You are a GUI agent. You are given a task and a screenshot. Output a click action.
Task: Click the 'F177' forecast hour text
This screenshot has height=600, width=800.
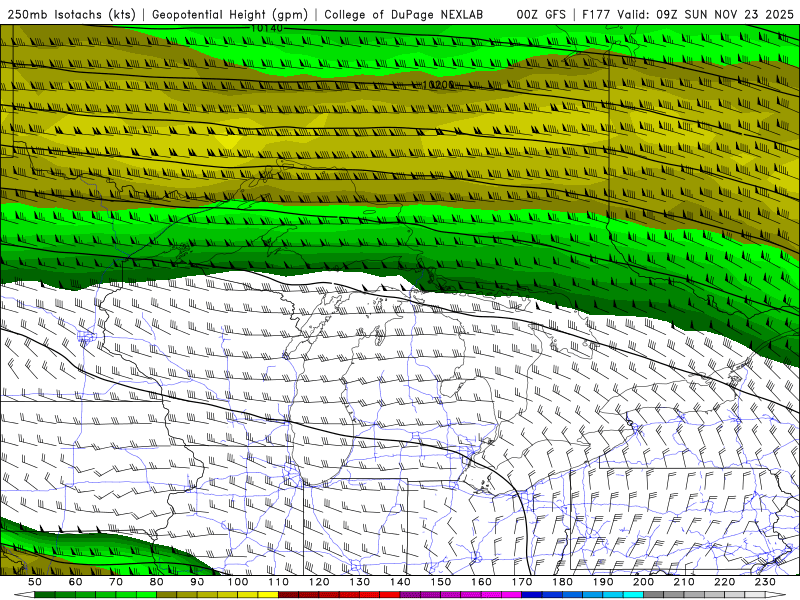pyautogui.click(x=596, y=14)
